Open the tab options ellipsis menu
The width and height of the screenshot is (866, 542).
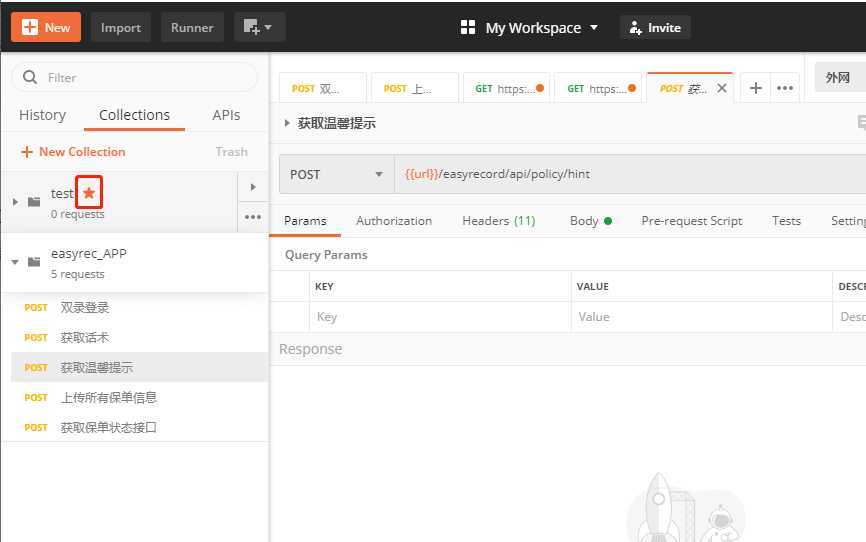pos(785,88)
